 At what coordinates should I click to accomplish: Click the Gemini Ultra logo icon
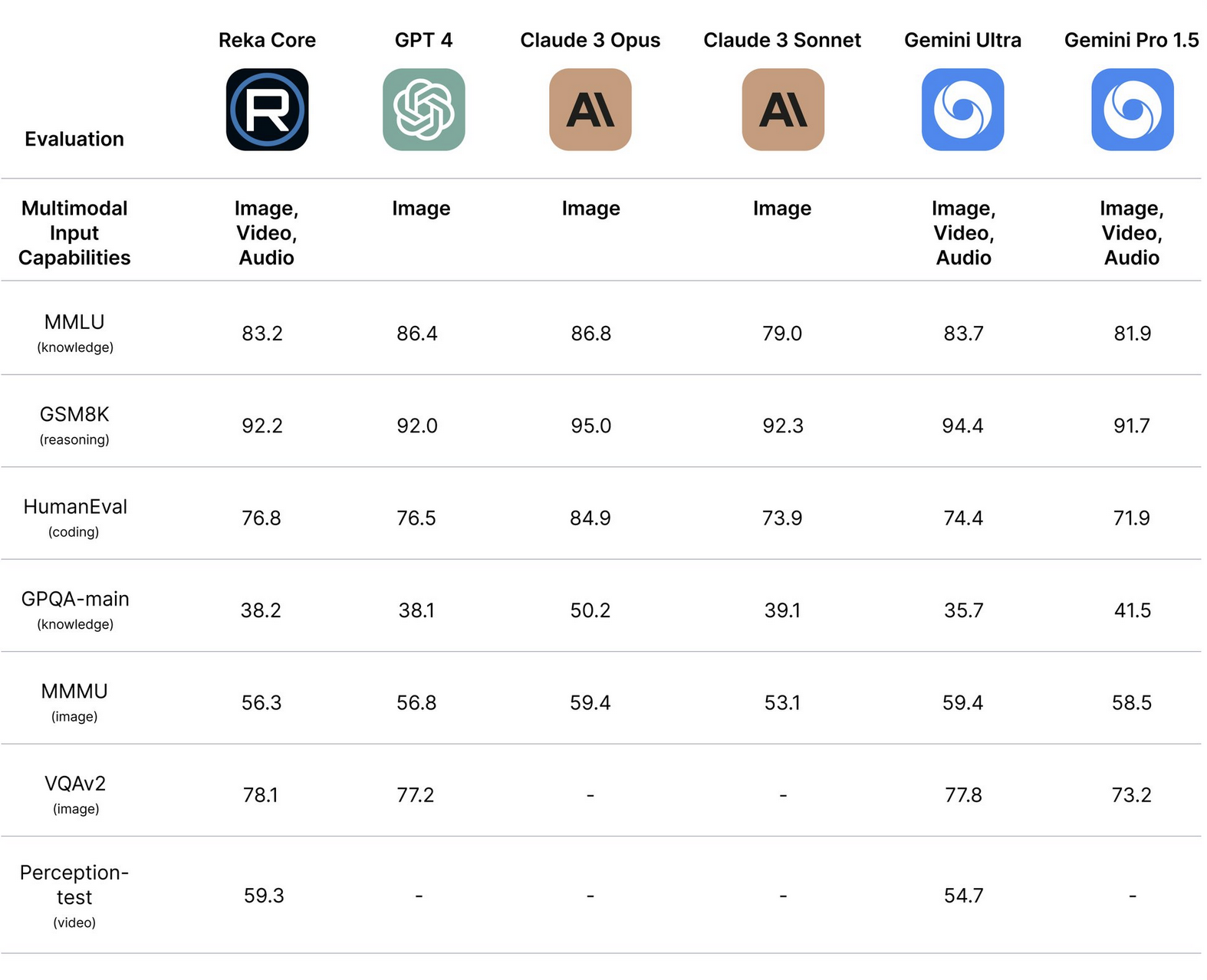pos(962,110)
